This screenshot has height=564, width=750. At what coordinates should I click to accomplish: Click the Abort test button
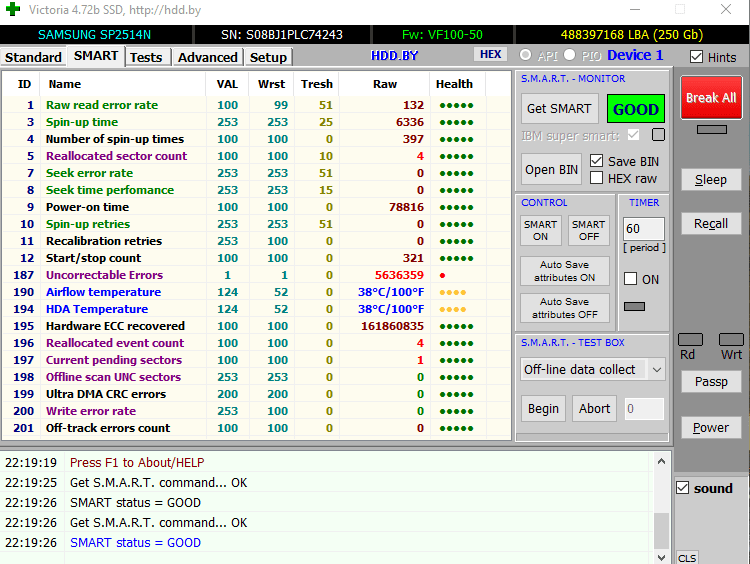[x=594, y=409]
